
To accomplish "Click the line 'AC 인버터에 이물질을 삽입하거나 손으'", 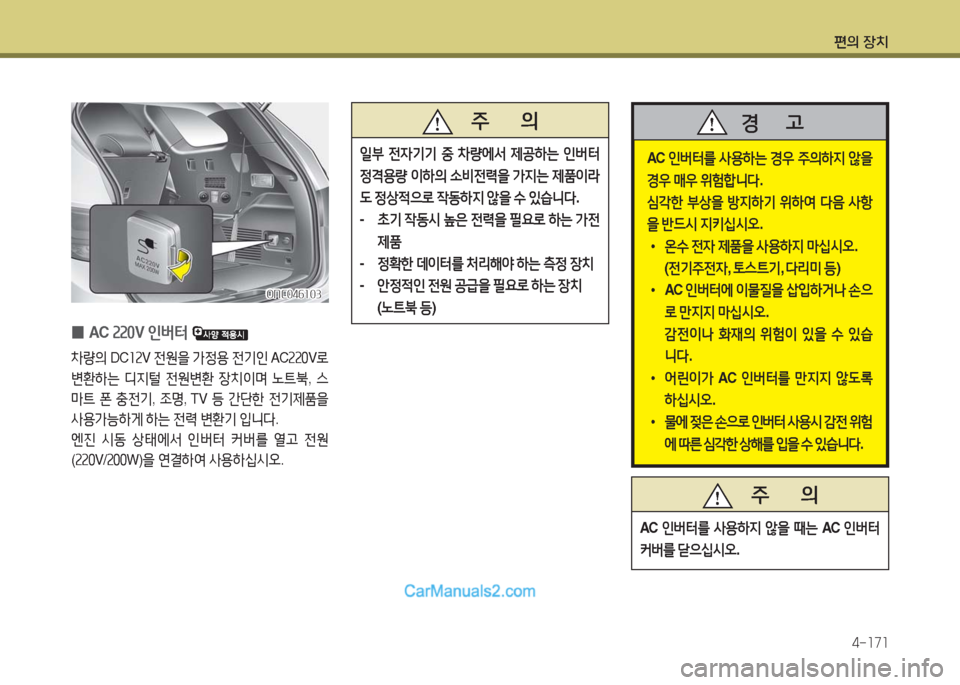I will pyautogui.click(x=768, y=290).
